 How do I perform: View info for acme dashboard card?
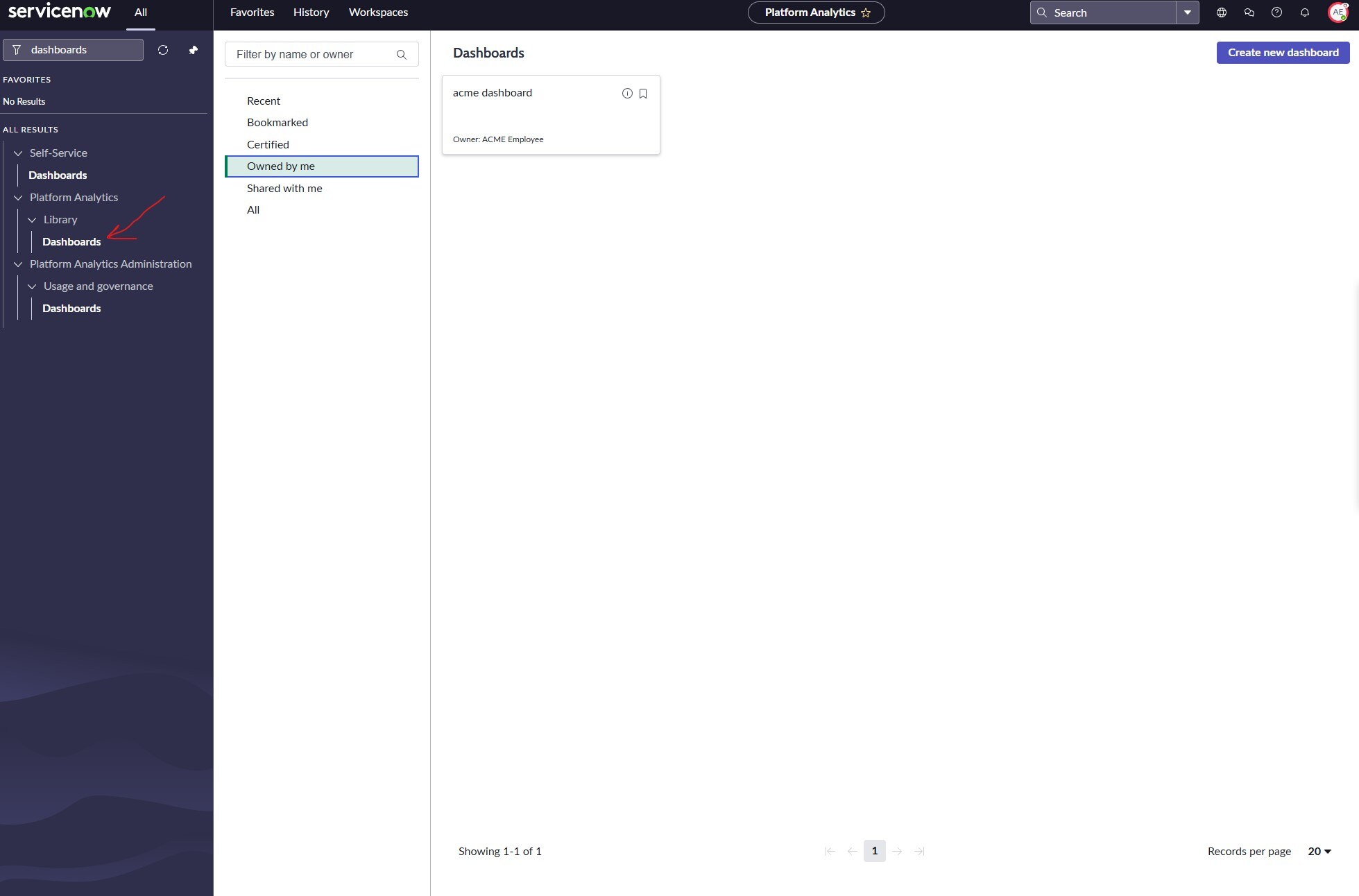tap(626, 94)
